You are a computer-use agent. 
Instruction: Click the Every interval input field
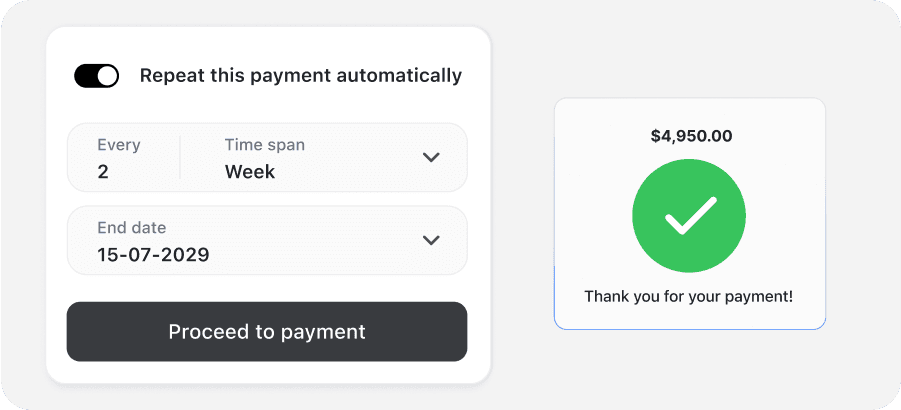click(x=122, y=158)
